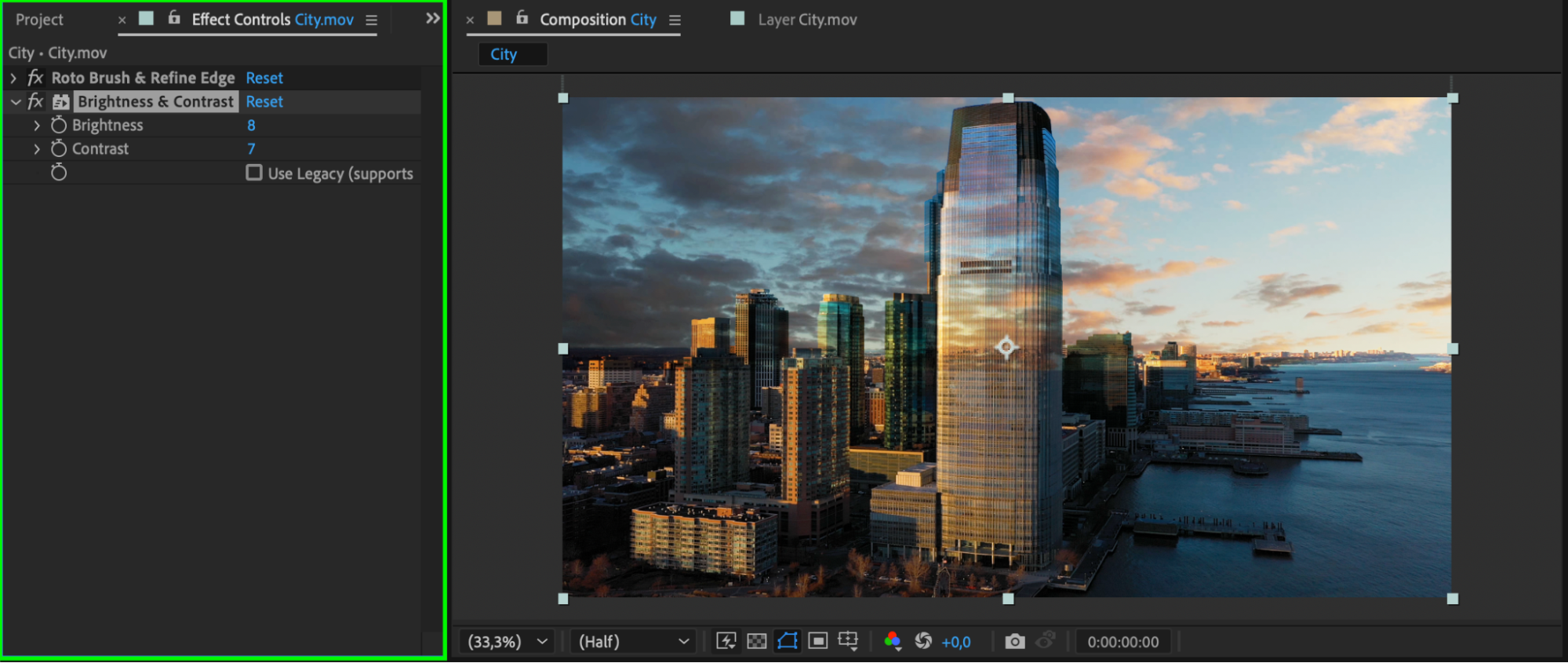Switch to the Project tab
This screenshot has height=663, width=1568.
pos(39,20)
